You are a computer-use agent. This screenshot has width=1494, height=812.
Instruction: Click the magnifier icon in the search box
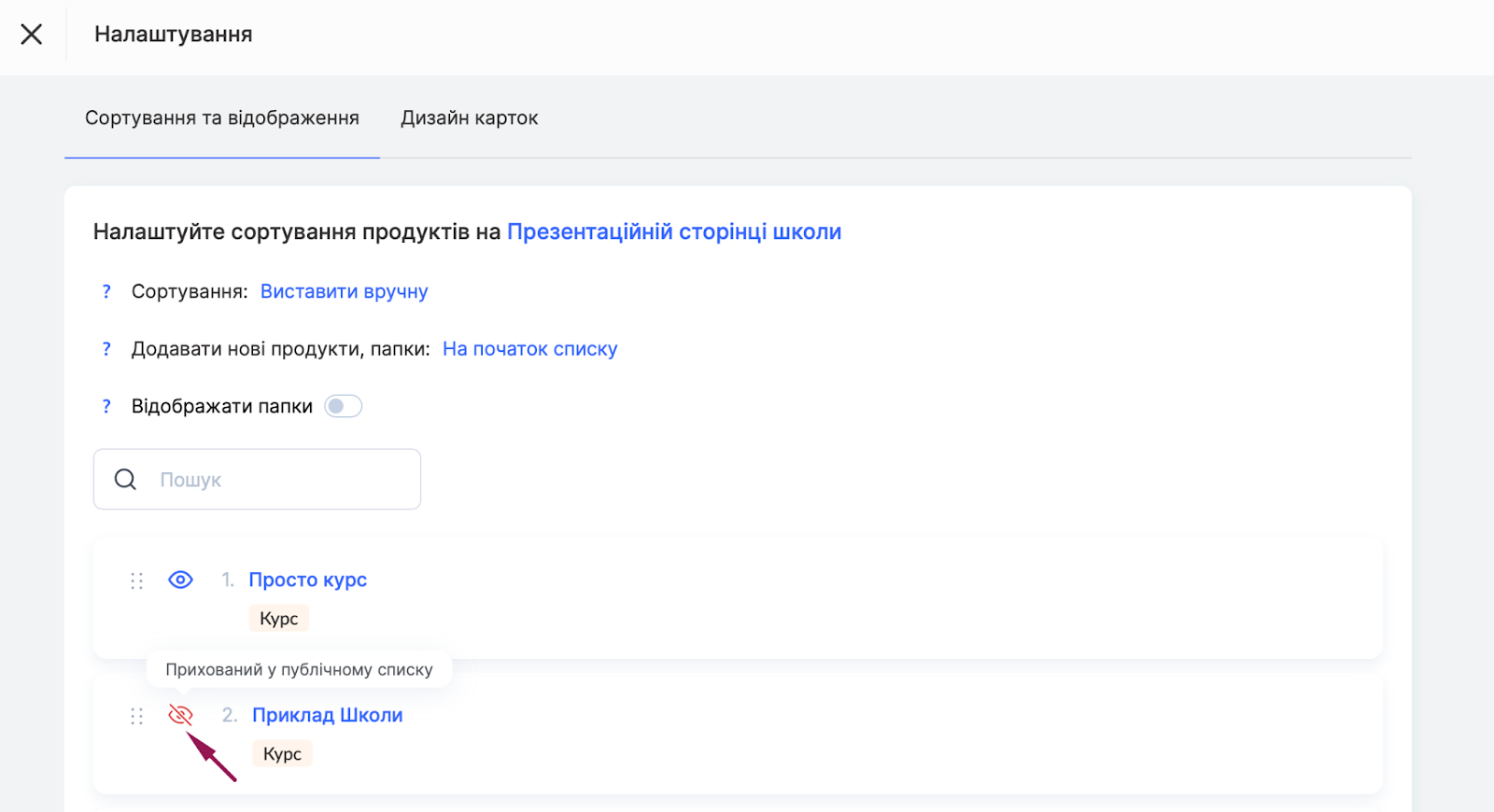click(x=125, y=480)
